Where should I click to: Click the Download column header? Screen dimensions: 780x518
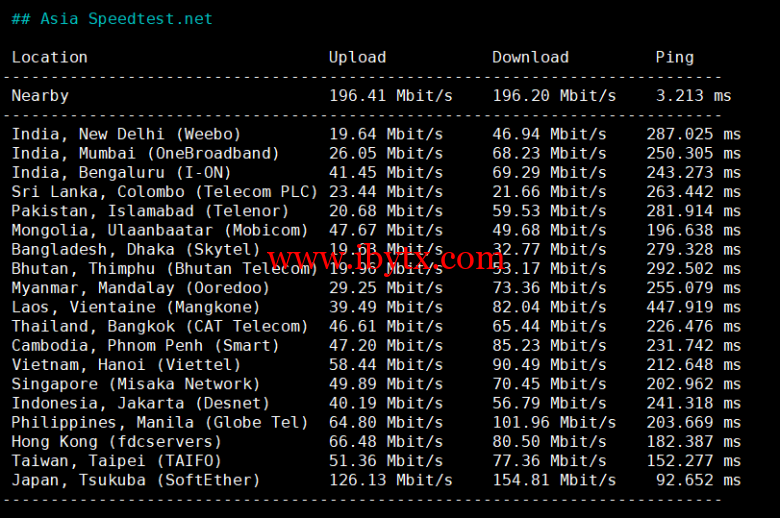pos(530,57)
